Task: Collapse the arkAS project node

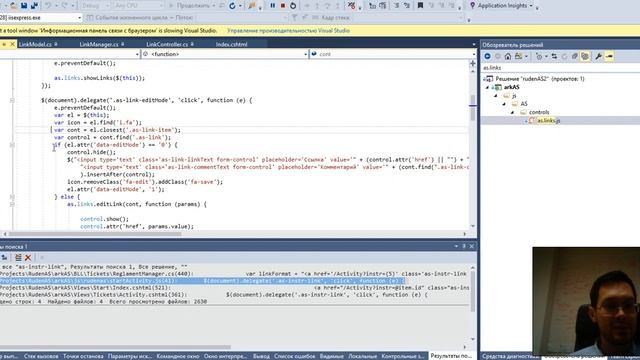Action: click(x=487, y=87)
